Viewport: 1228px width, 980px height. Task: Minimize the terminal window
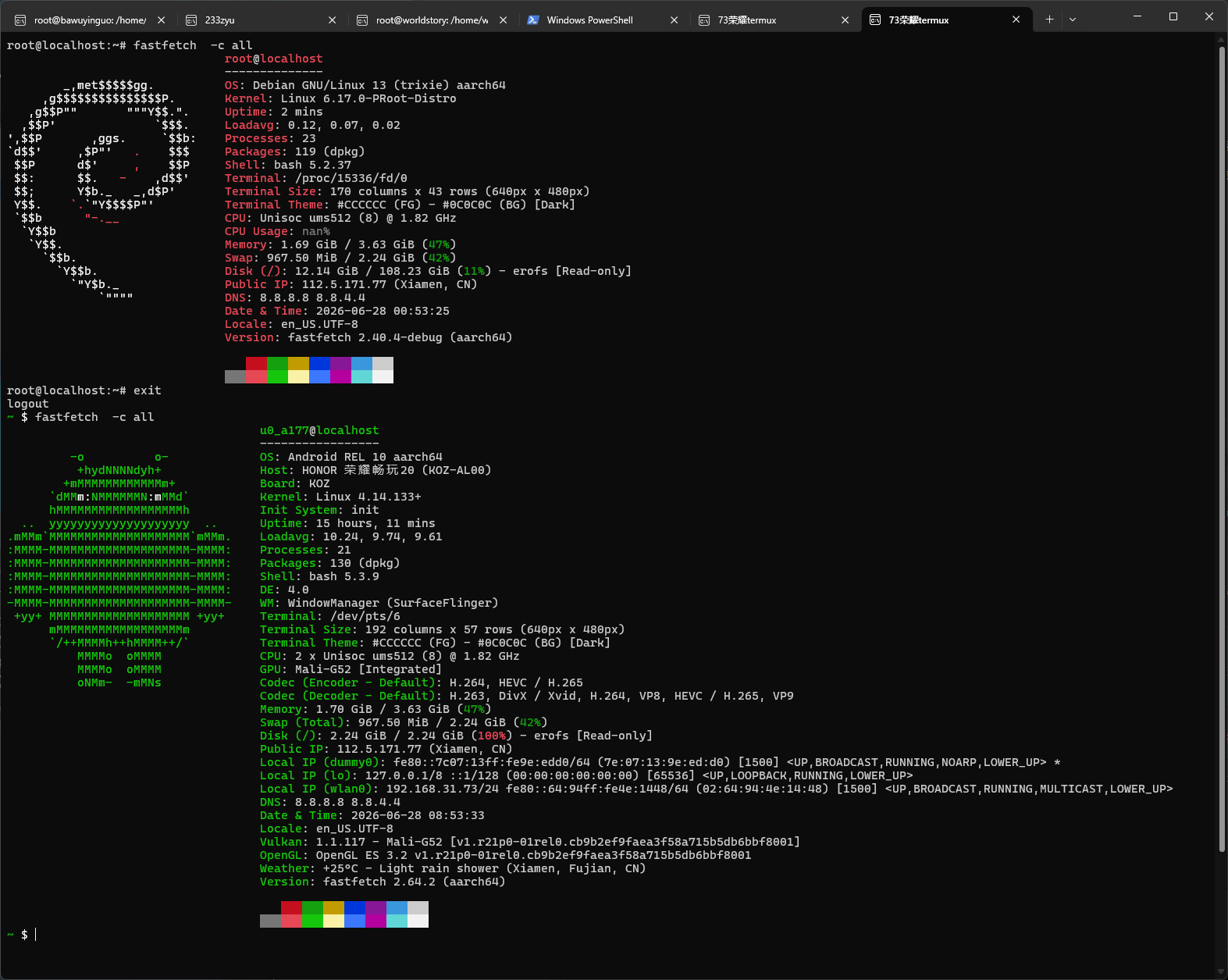[x=1137, y=16]
